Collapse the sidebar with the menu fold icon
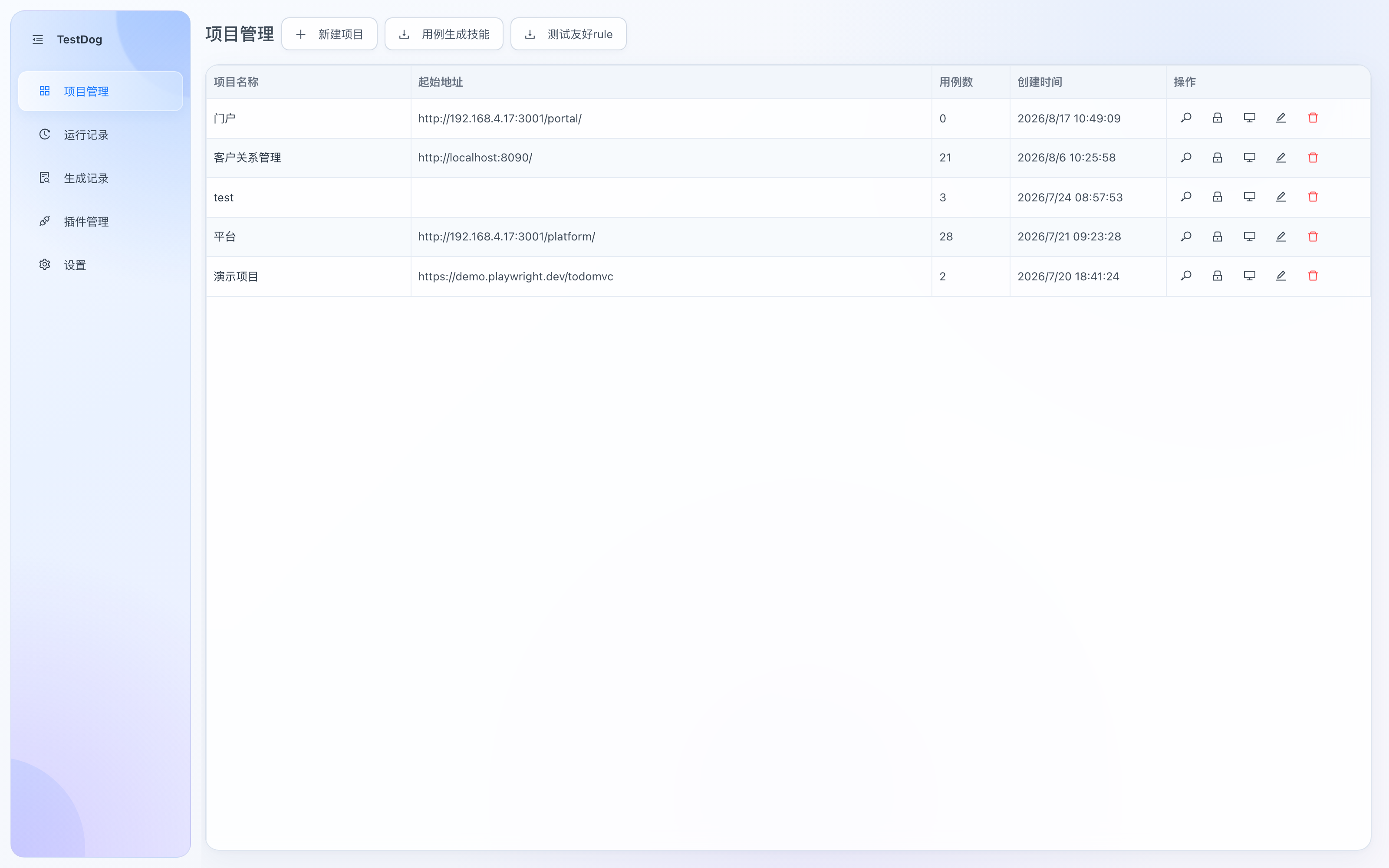The image size is (1389, 868). click(x=38, y=39)
